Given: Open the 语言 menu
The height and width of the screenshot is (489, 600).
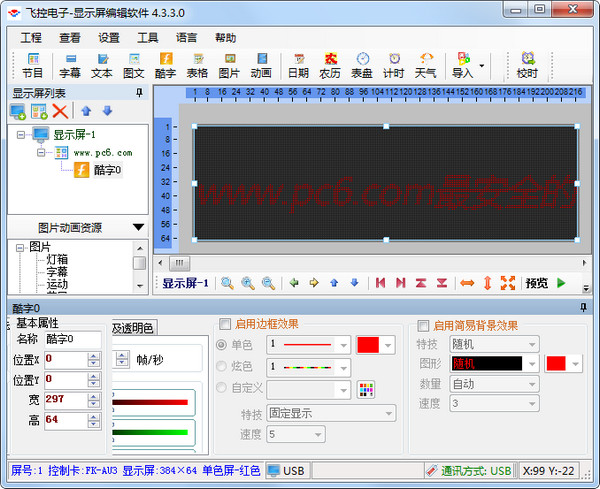Looking at the screenshot, I should [186, 38].
